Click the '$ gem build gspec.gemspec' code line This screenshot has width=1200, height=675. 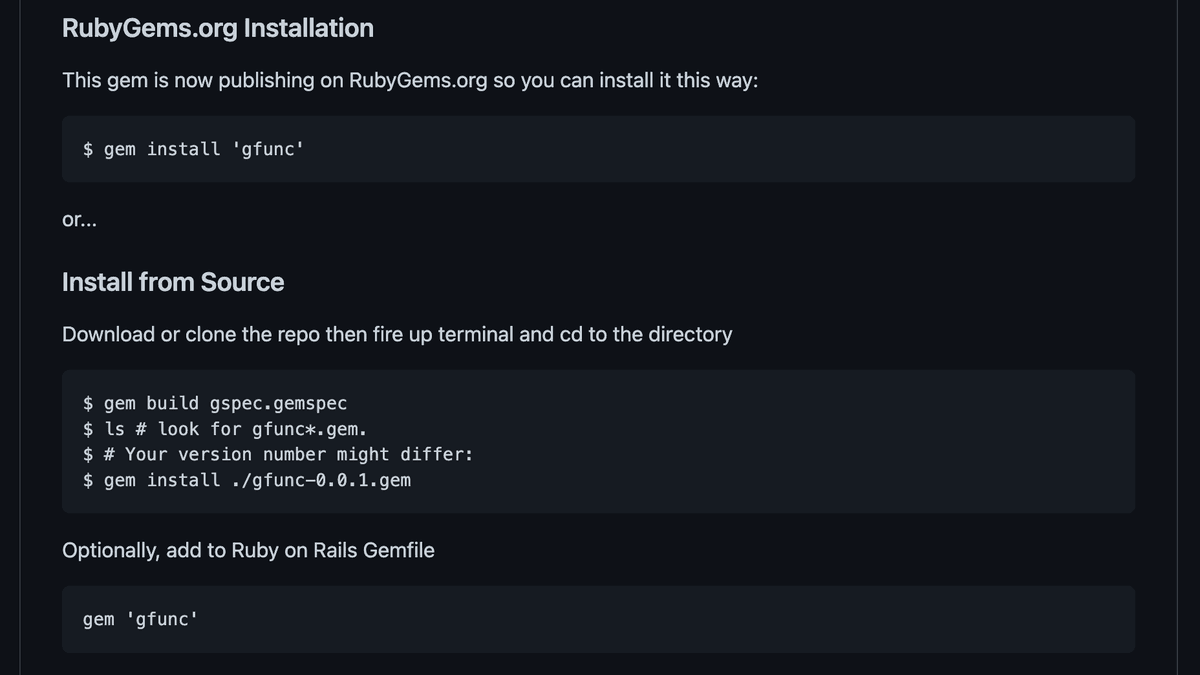(x=215, y=404)
